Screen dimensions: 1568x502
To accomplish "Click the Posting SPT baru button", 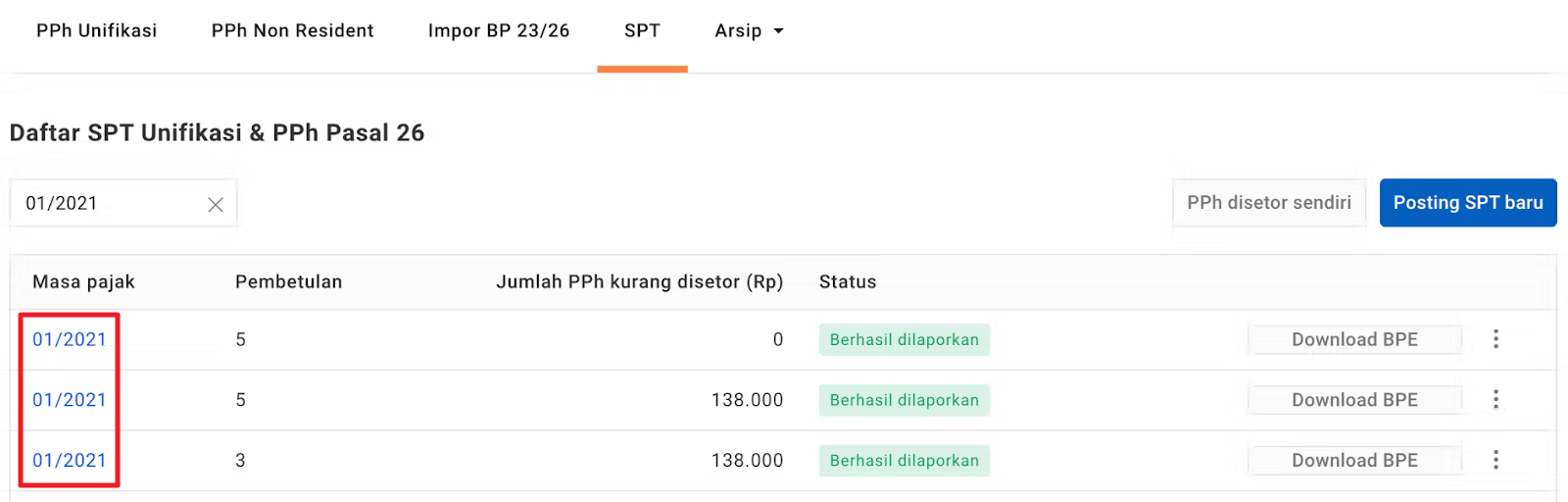I will (1467, 203).
